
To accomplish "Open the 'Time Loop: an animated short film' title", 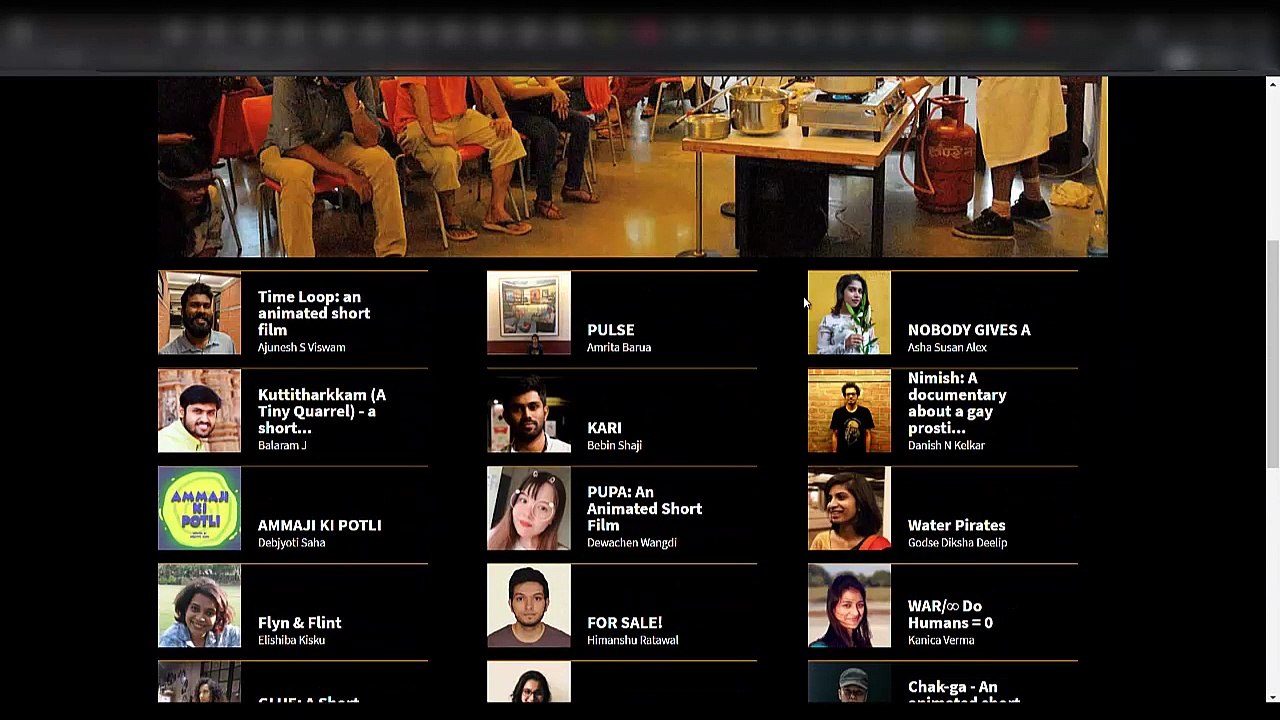I will coord(314,313).
